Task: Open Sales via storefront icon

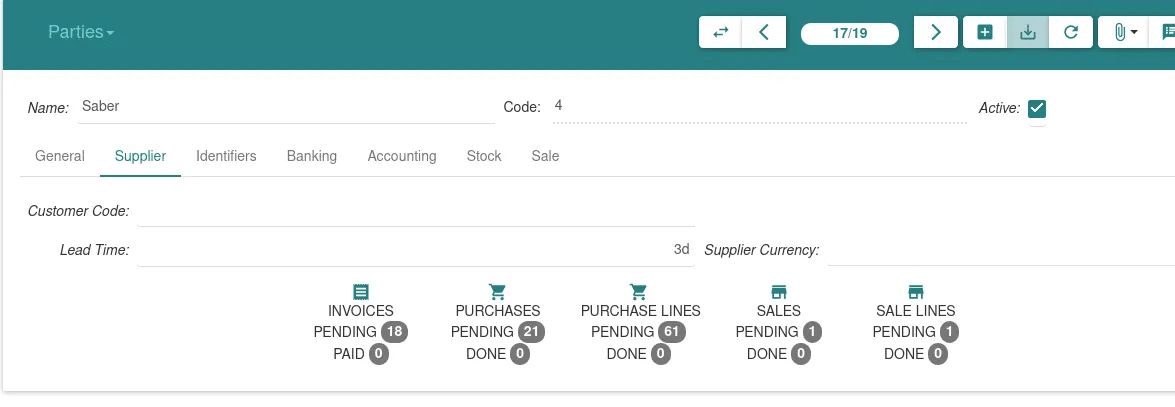Action: click(779, 292)
